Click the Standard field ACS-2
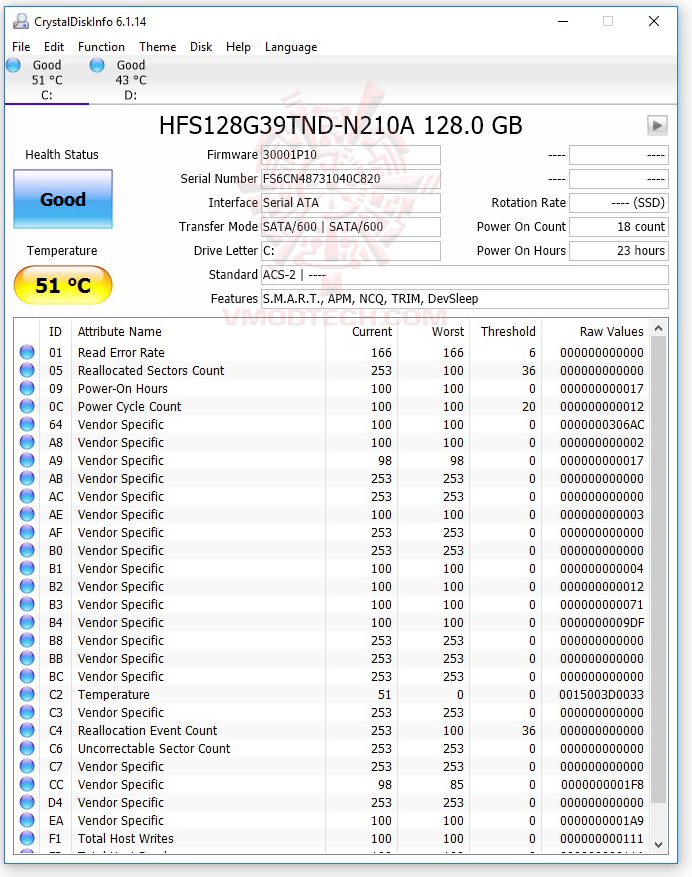 (465, 275)
